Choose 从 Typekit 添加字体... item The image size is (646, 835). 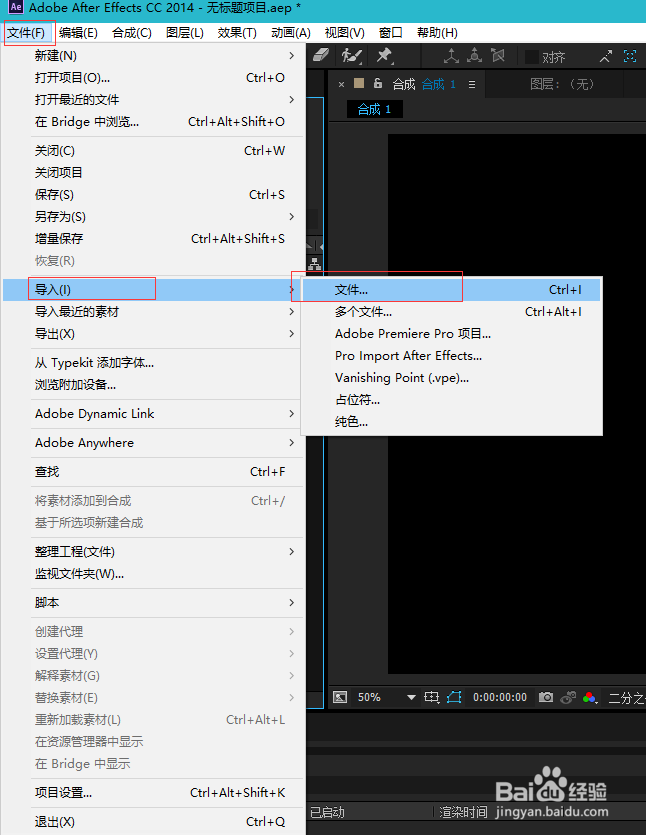[153, 363]
